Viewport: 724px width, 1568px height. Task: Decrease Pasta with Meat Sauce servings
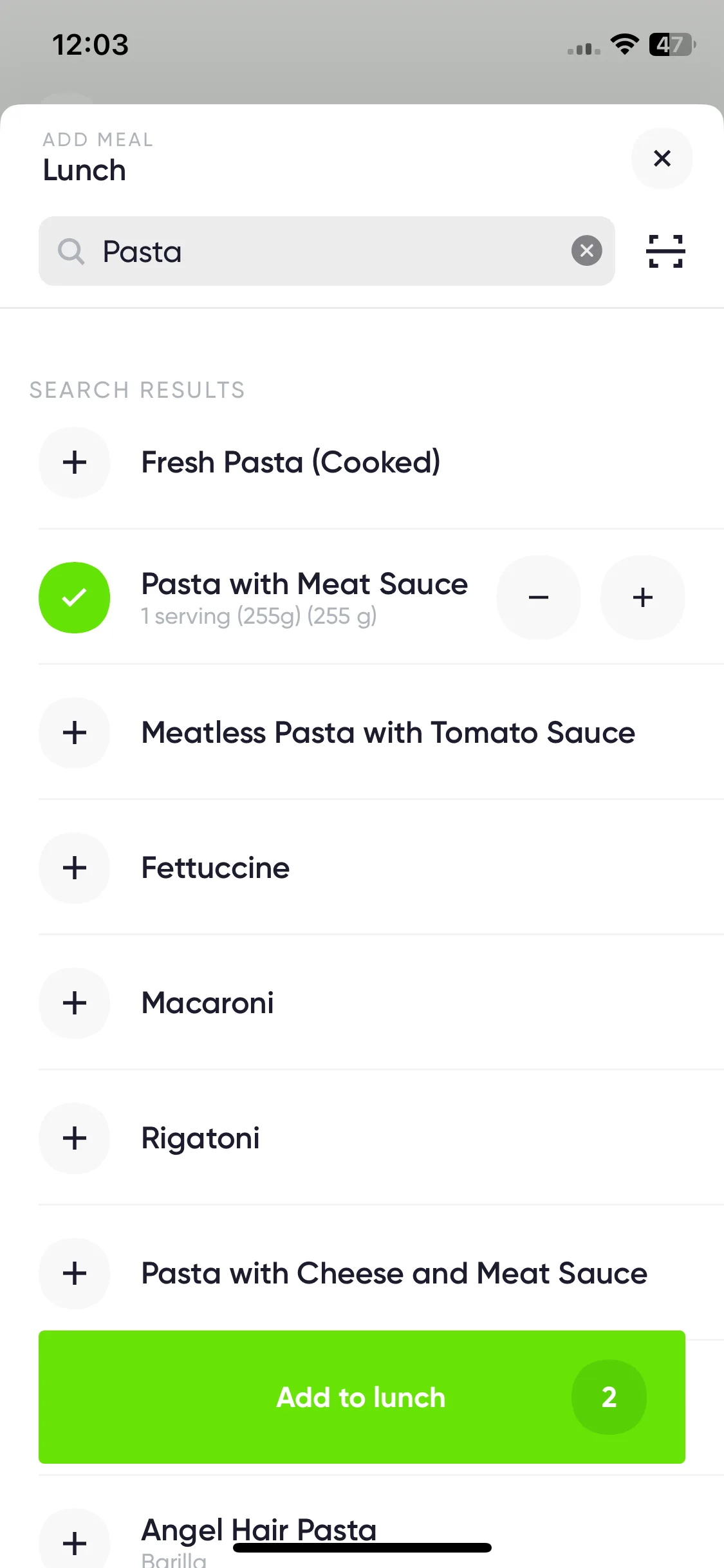pyautogui.click(x=539, y=597)
